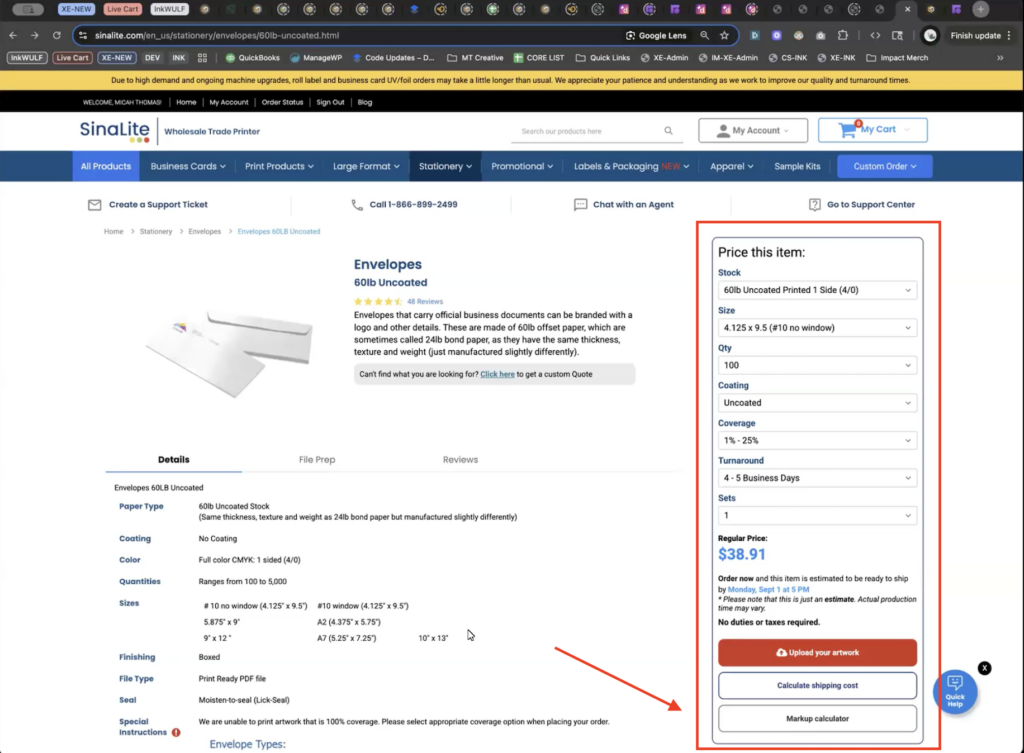Click the Markup calculator button
Screen dimensions: 1024x753
click(x=816, y=719)
